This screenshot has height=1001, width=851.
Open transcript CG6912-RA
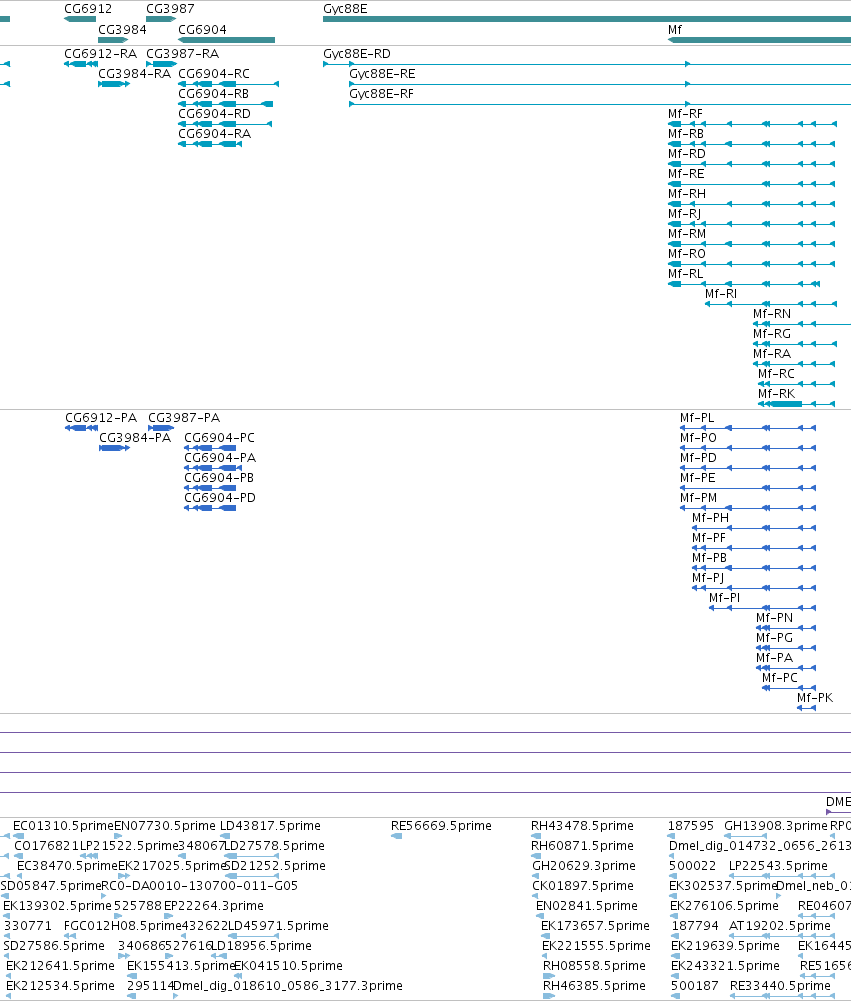click(100, 54)
